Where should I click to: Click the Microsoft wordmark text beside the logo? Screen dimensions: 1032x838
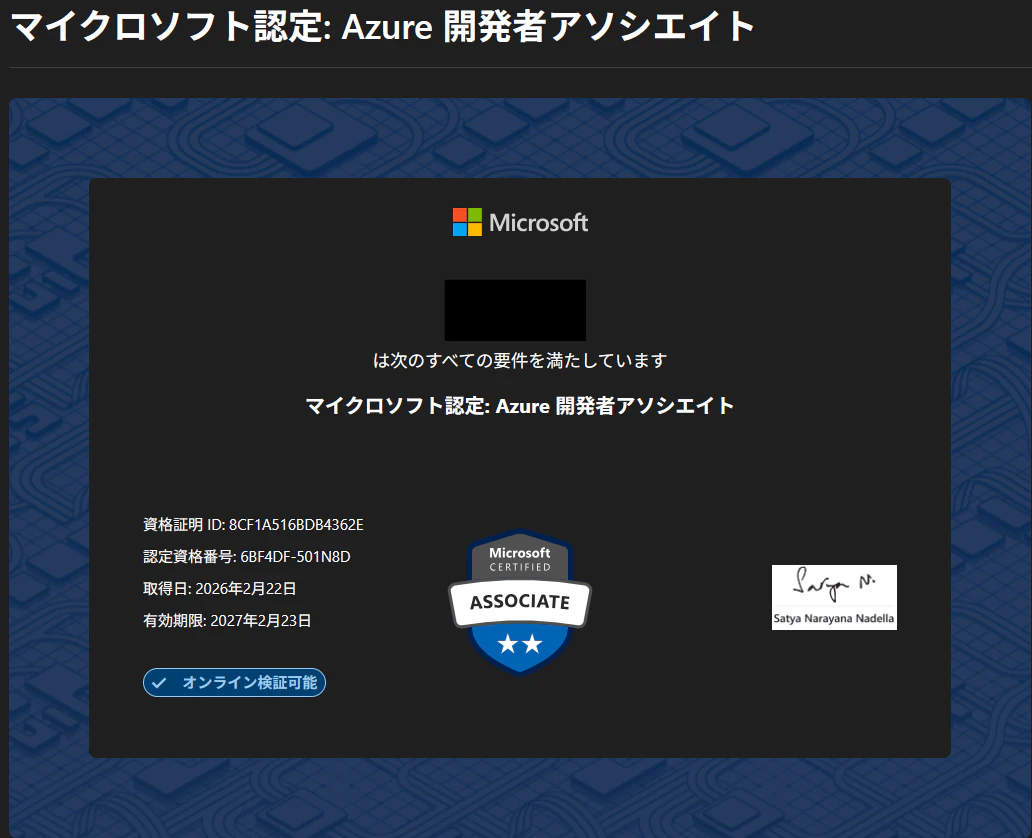click(x=538, y=223)
